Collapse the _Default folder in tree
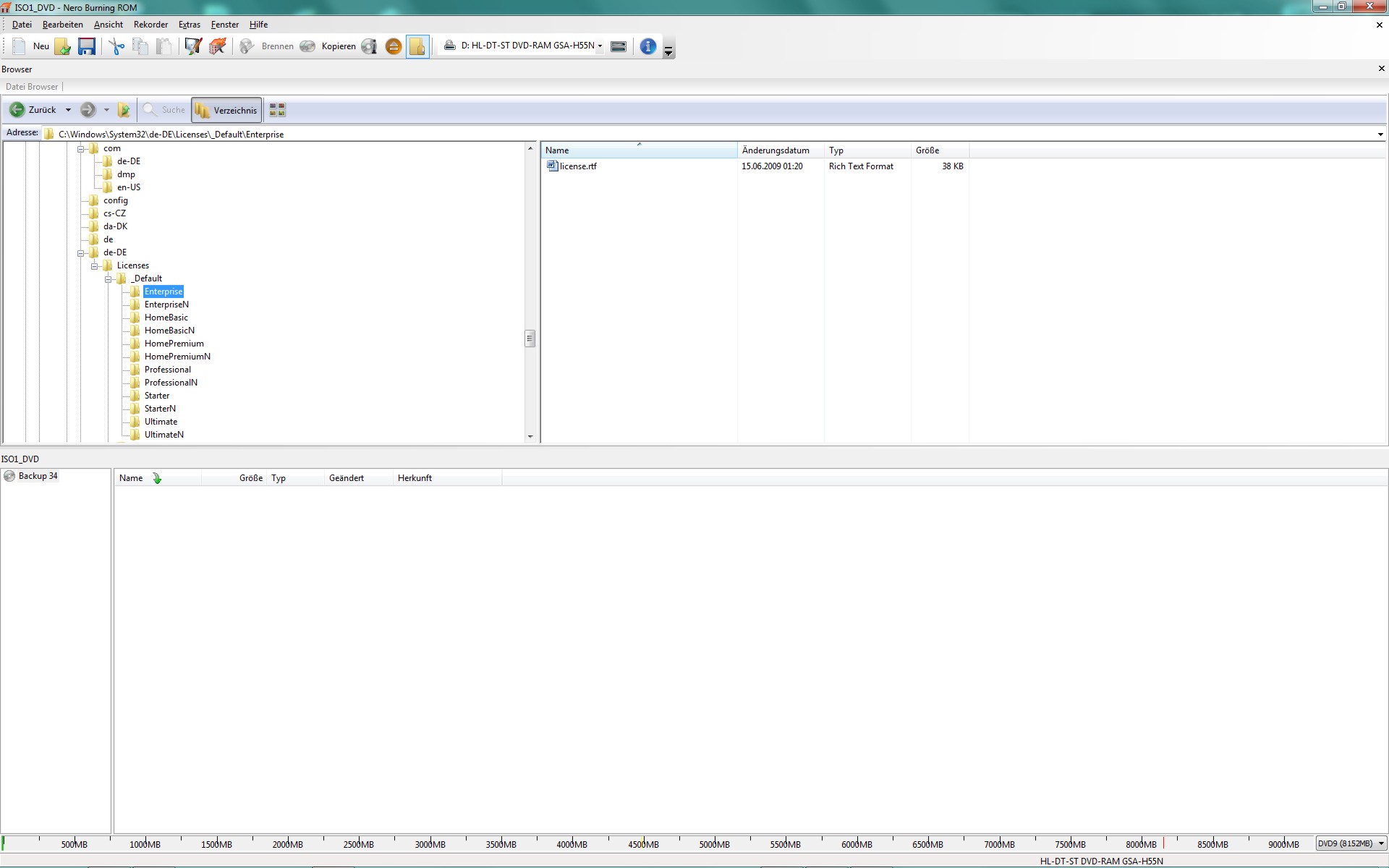The width and height of the screenshot is (1389, 868). 108,278
